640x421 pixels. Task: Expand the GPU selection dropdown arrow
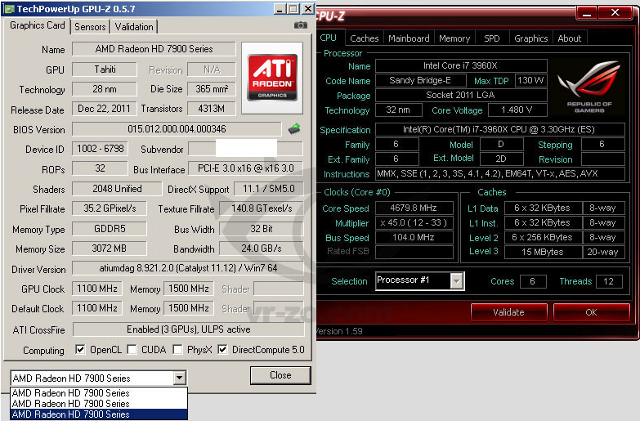click(178, 377)
